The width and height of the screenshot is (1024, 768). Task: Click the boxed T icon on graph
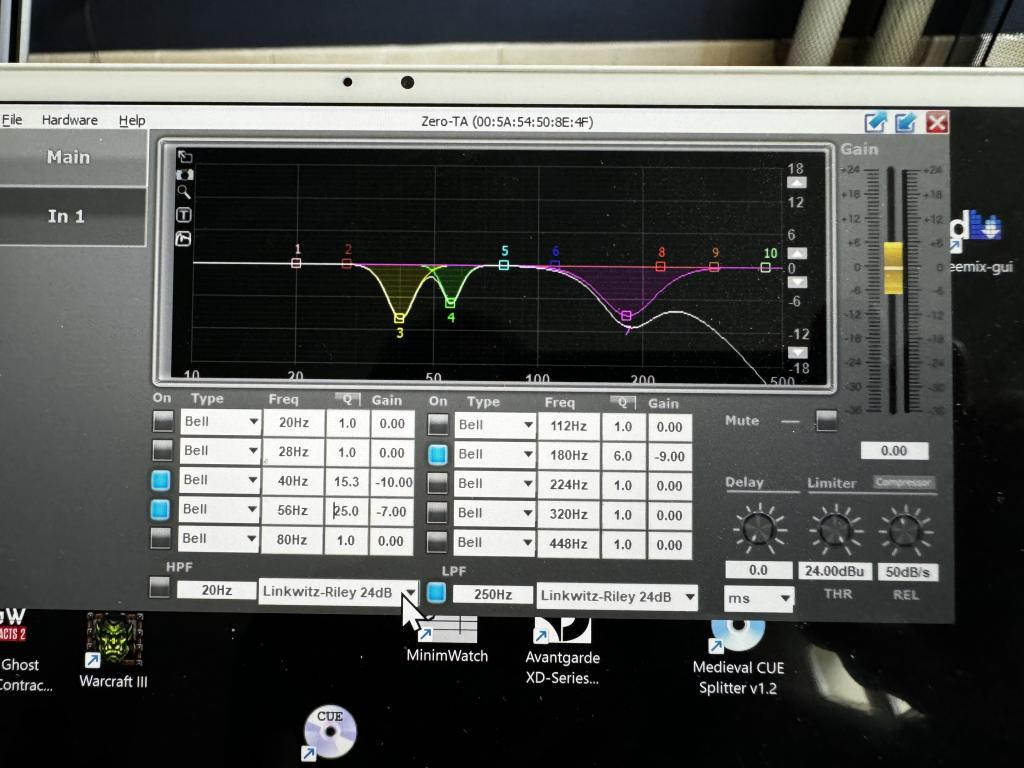(185, 215)
